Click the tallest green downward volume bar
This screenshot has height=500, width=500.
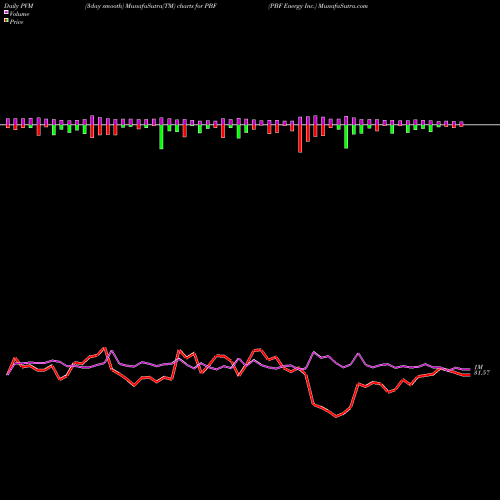tap(161, 137)
